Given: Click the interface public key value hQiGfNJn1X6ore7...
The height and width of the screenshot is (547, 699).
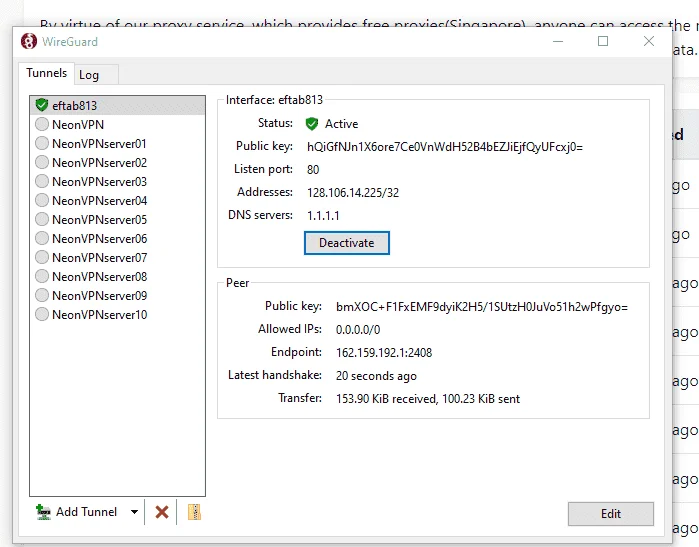Looking at the screenshot, I should pyautogui.click(x=445, y=147).
